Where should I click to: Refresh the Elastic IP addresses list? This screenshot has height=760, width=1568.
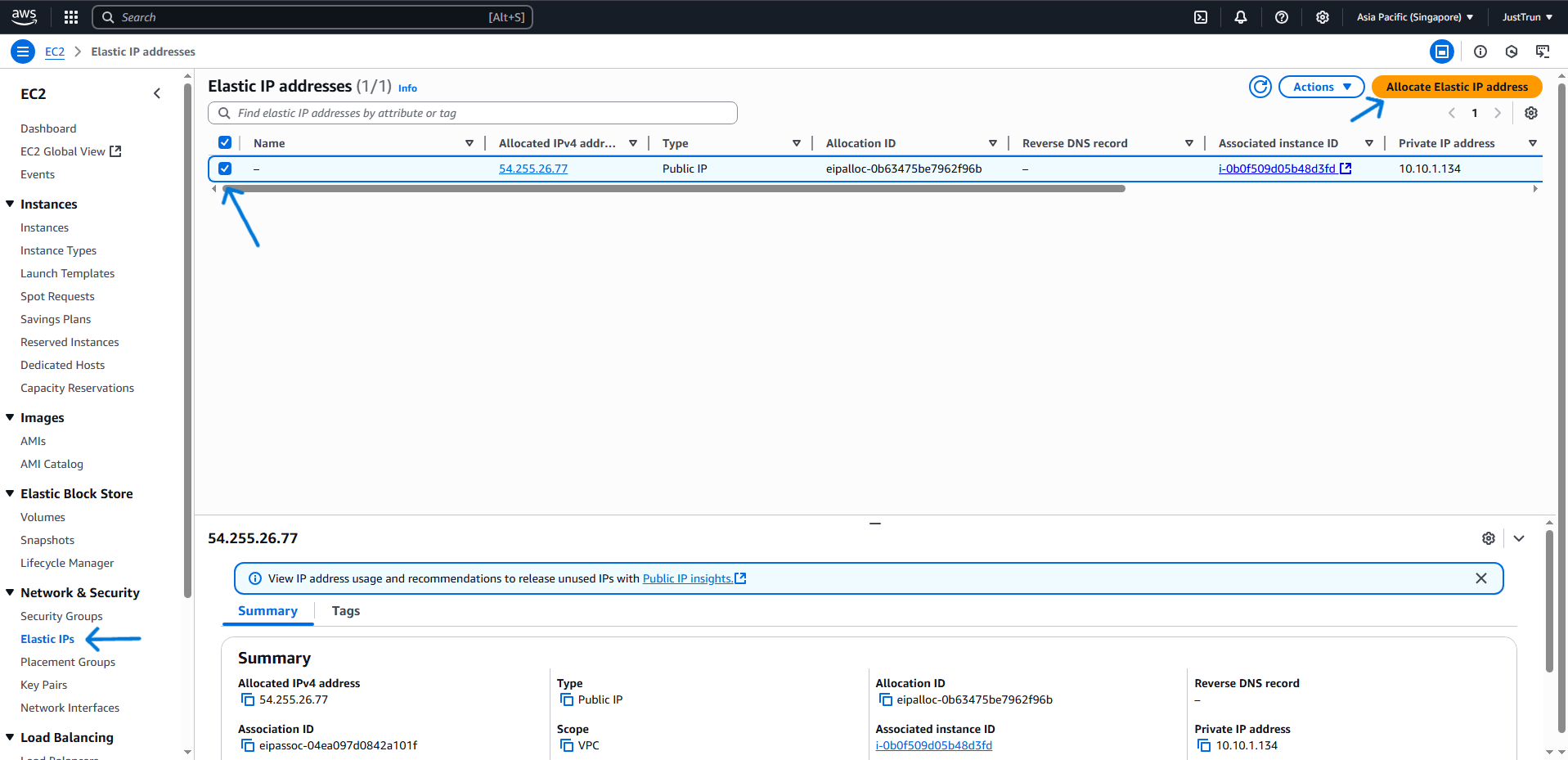1260,87
